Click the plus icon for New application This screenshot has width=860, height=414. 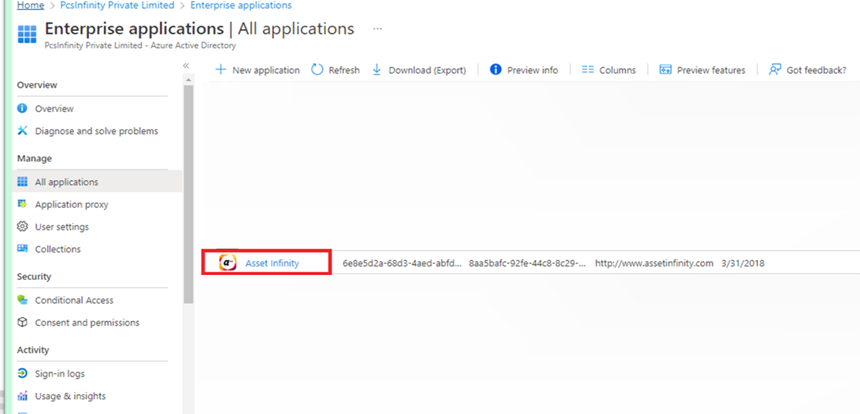tap(220, 70)
